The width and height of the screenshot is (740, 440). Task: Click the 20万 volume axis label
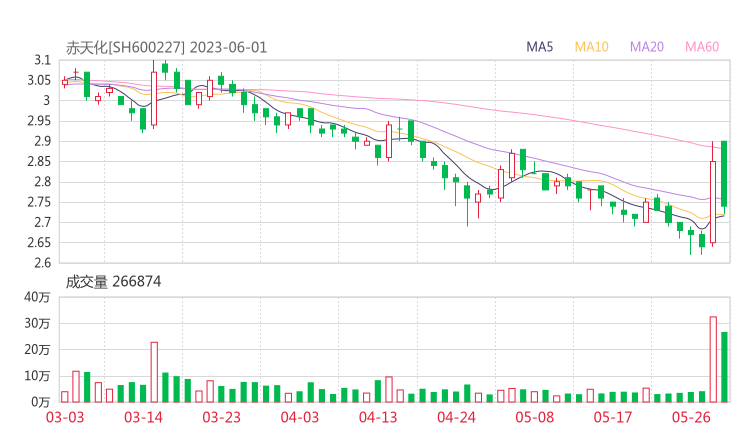[x=37, y=350]
